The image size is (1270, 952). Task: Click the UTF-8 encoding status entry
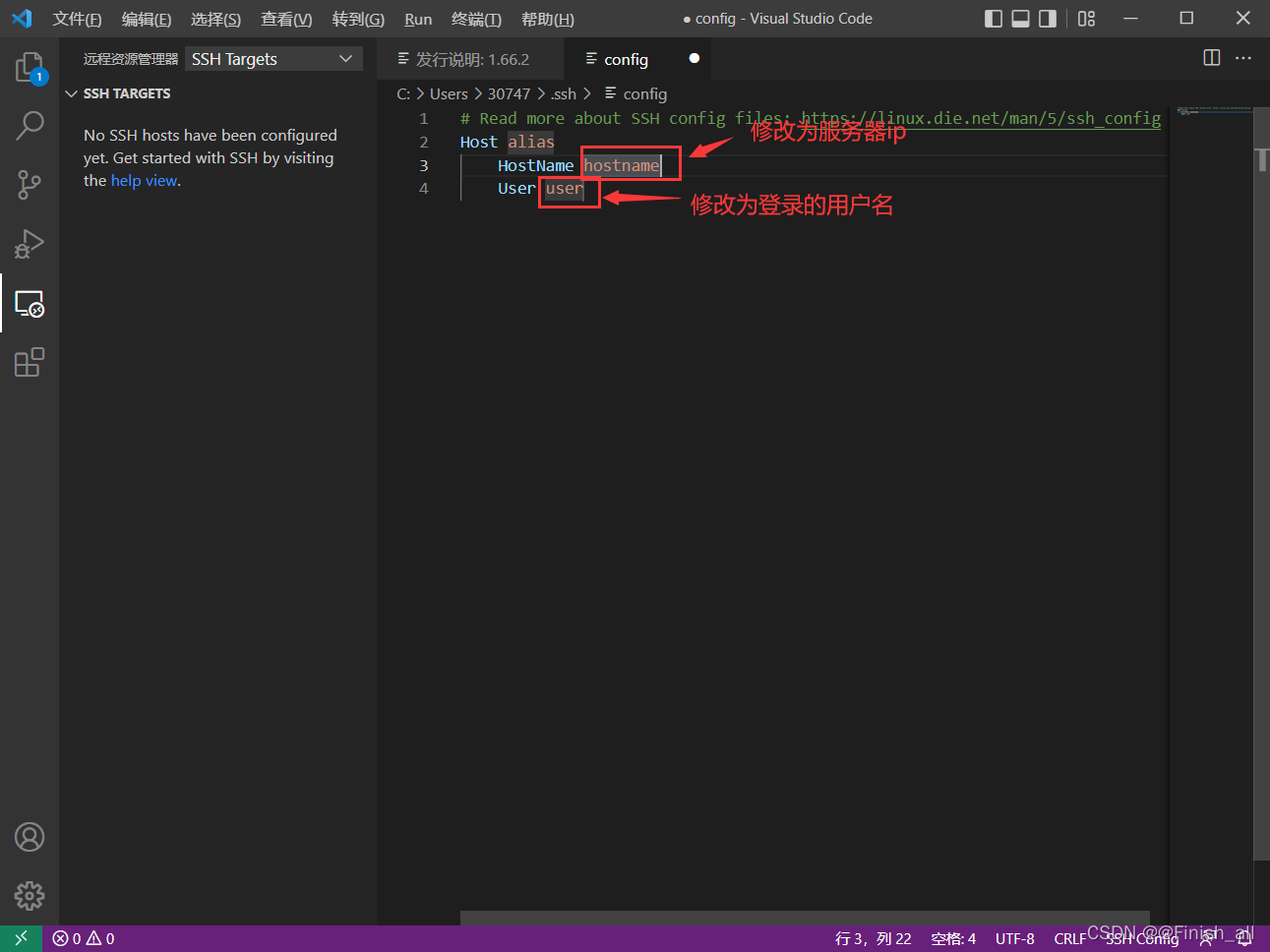point(1014,939)
